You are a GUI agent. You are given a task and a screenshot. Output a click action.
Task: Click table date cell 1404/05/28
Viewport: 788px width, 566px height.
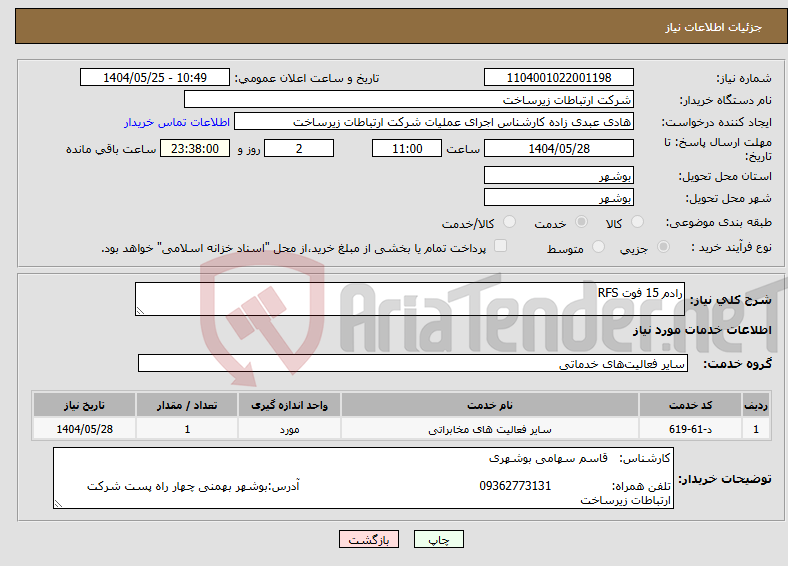coord(84,429)
